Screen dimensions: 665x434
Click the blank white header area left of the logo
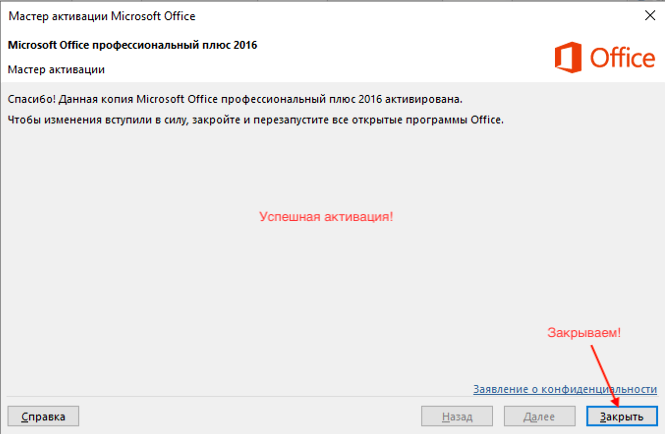click(382, 57)
